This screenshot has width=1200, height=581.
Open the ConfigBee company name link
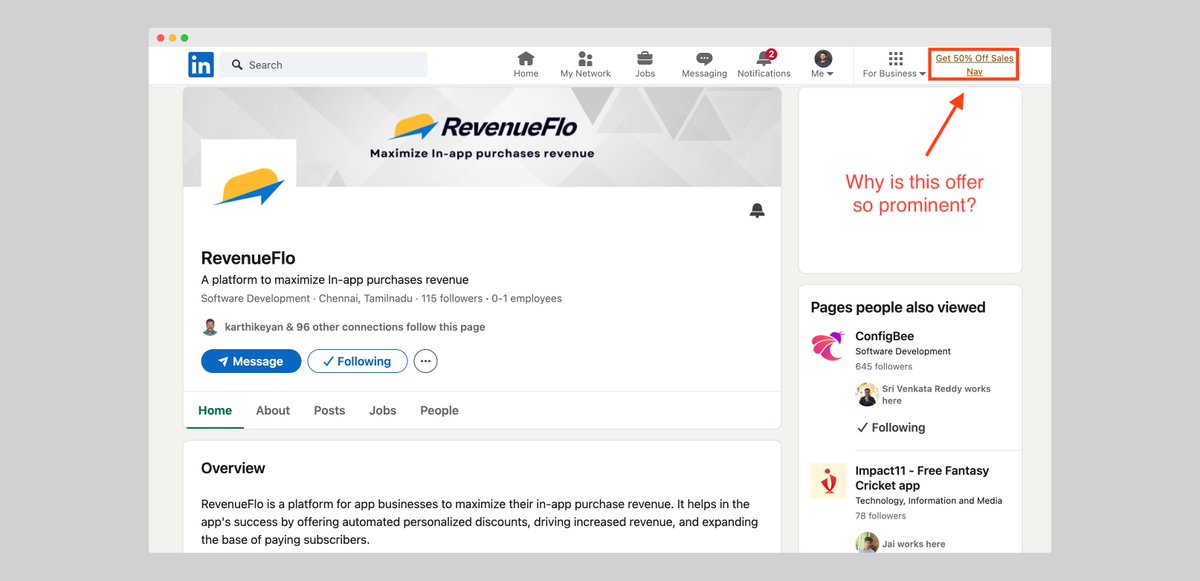coord(884,336)
